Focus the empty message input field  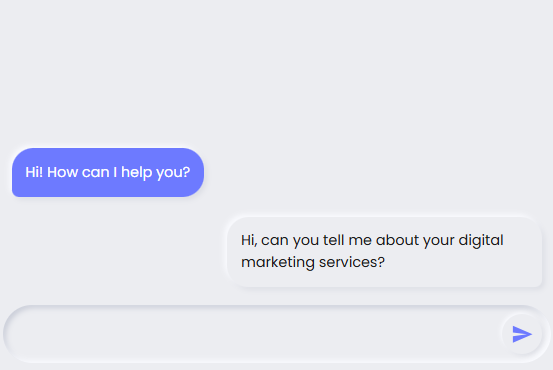click(254, 334)
